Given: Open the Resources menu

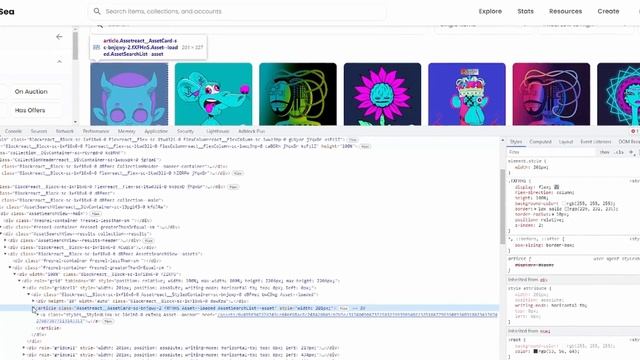Looking at the screenshot, I should 565,11.
